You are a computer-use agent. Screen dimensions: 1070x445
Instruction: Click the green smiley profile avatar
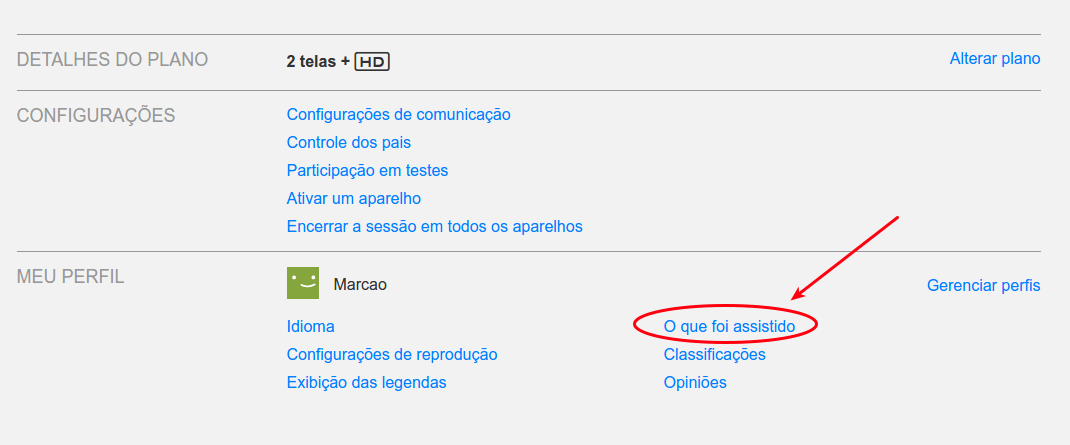(x=303, y=283)
